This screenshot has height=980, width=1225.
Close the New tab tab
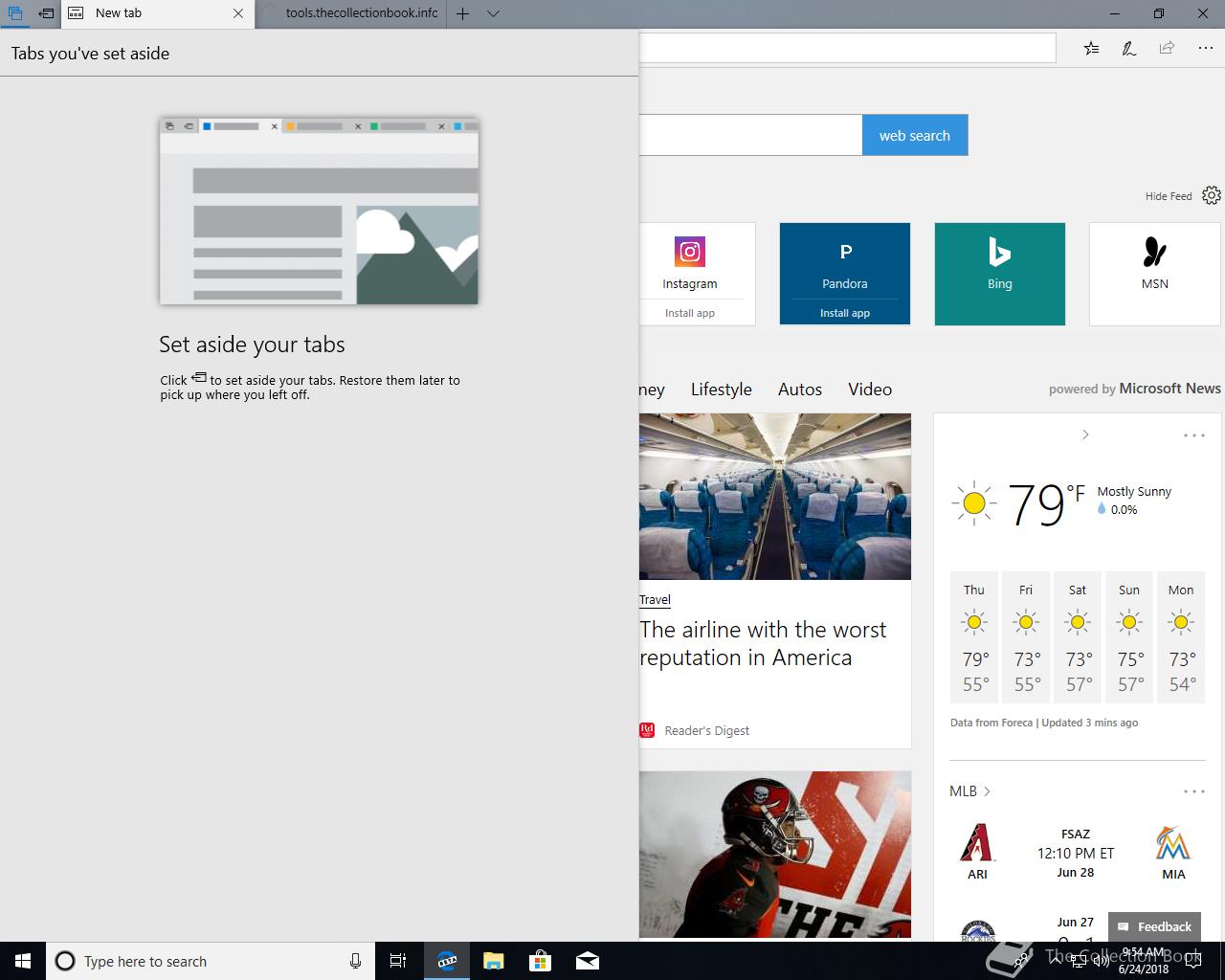(238, 13)
